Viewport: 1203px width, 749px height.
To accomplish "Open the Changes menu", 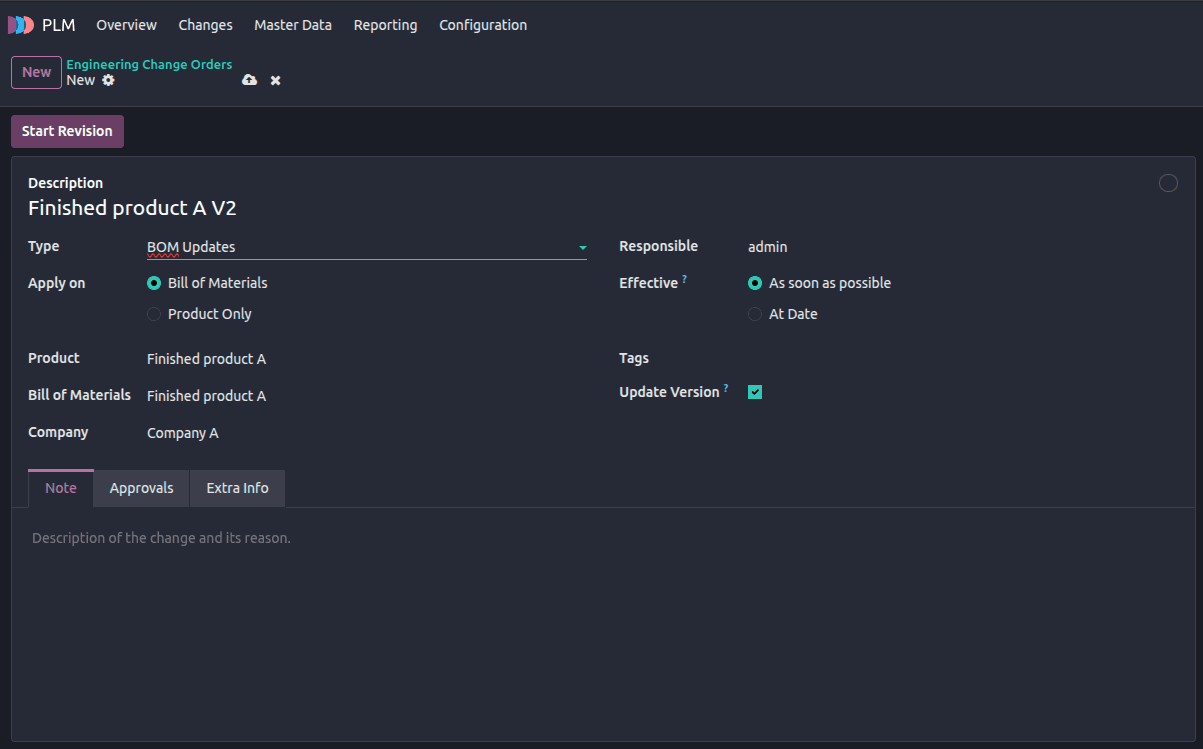I will click(205, 25).
